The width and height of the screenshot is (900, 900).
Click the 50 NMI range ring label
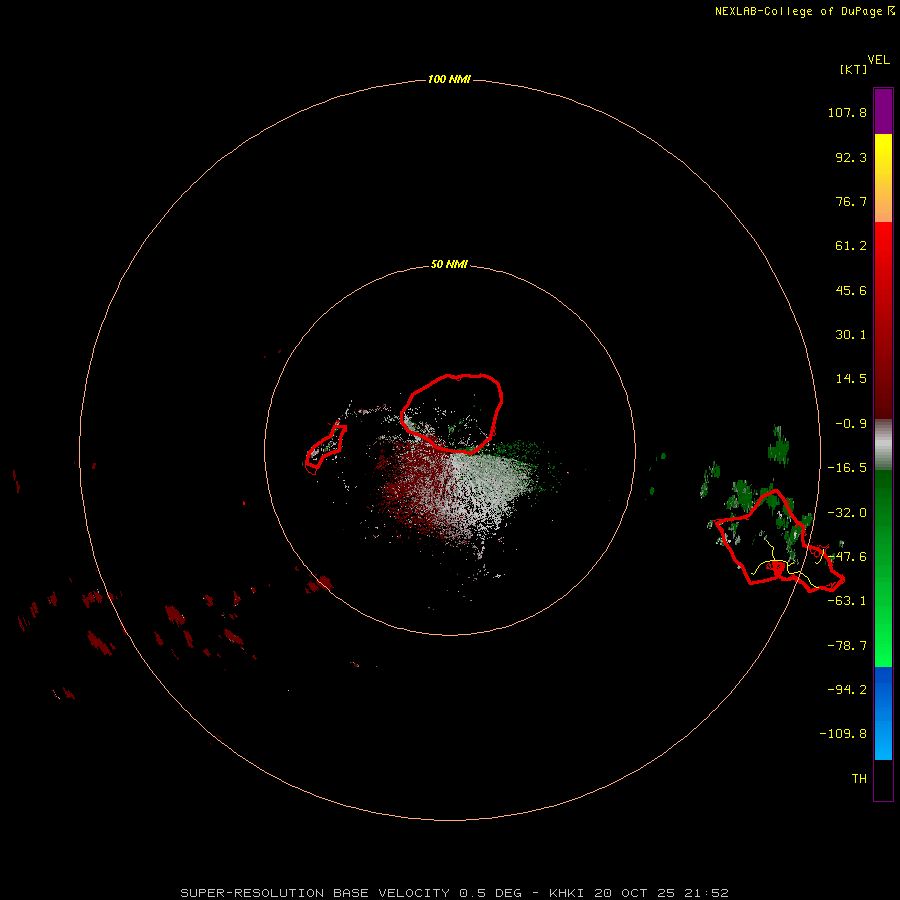pyautogui.click(x=449, y=264)
